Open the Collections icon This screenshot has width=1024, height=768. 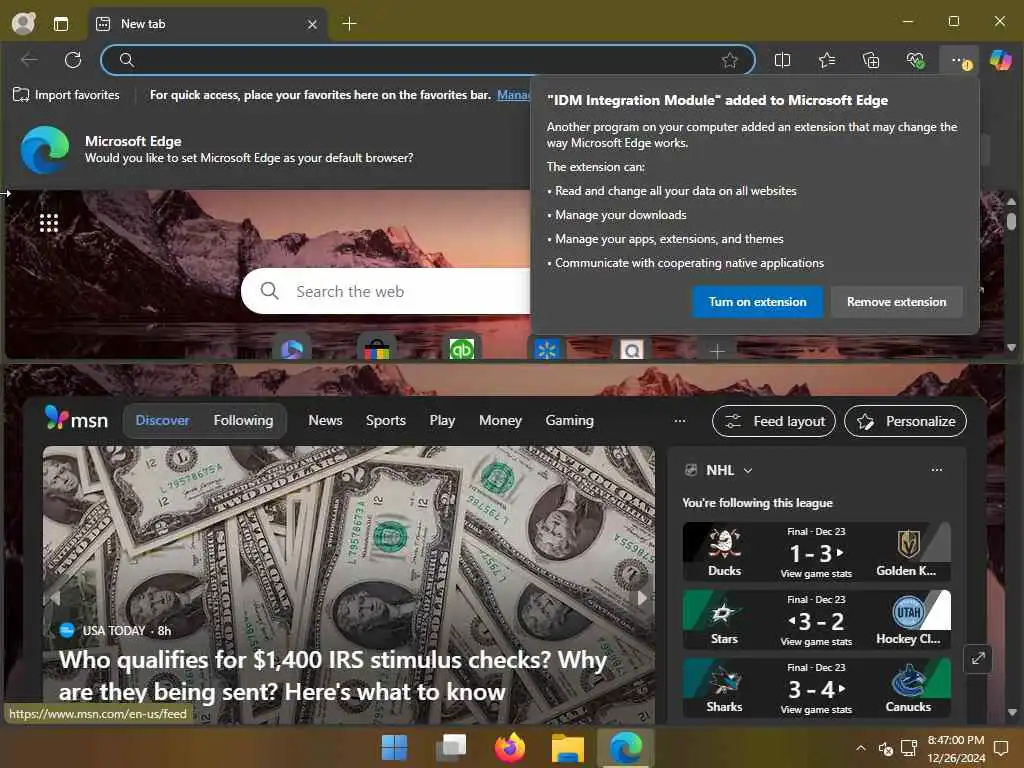(871, 60)
